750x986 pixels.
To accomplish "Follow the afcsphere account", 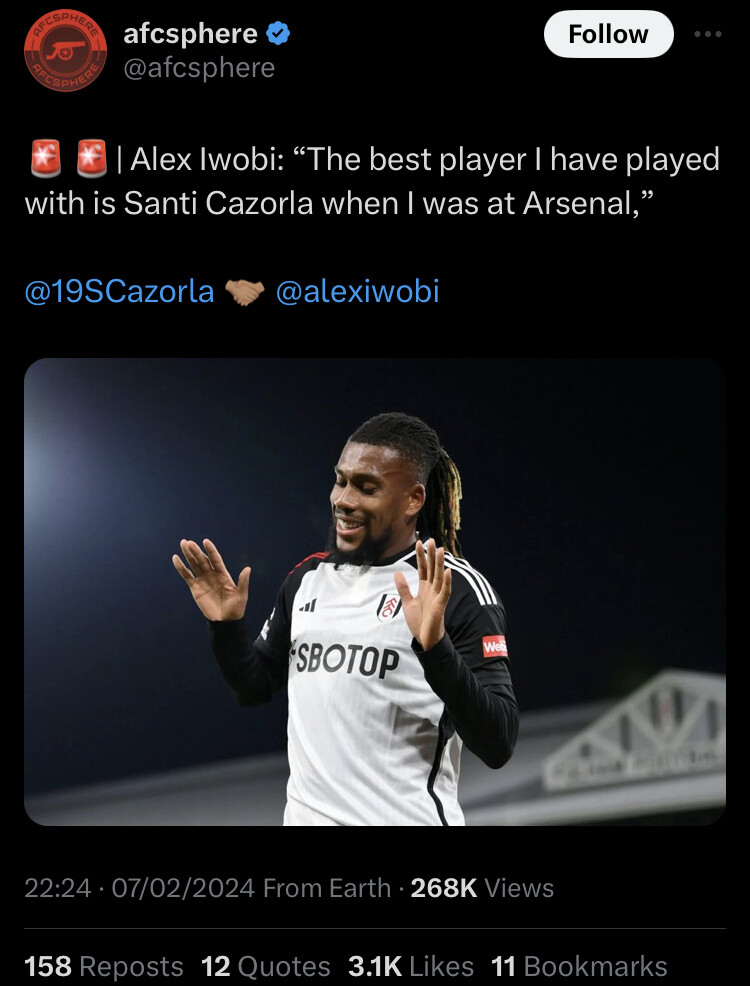I will 608,34.
